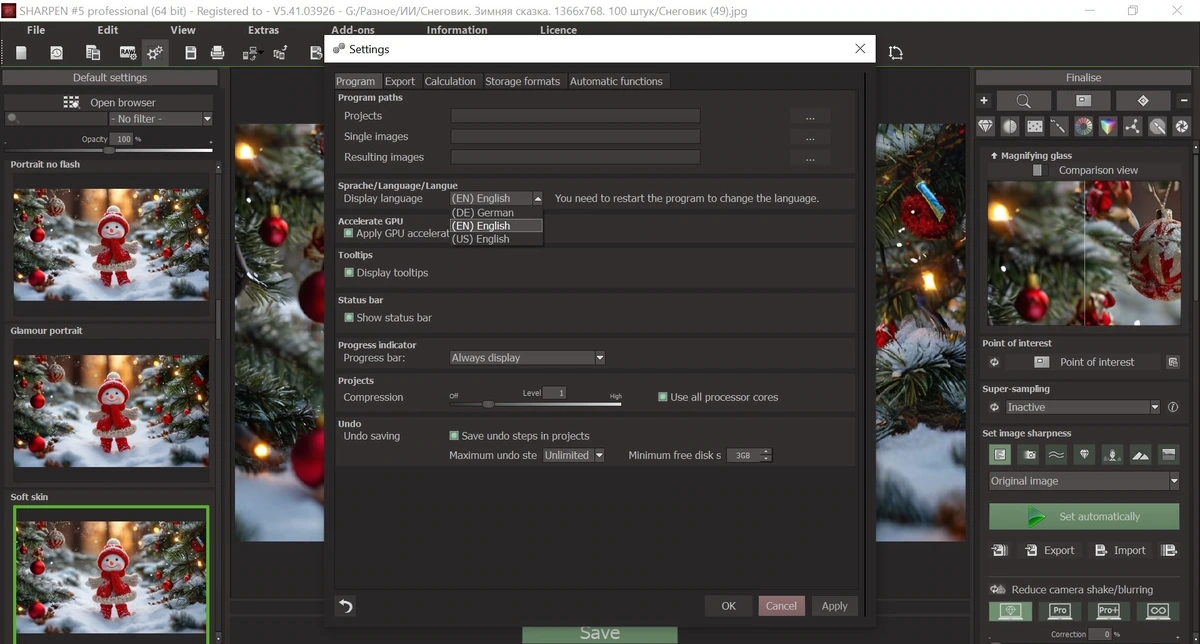Click the diamond icon in Finalise panel
This screenshot has height=644, width=1200.
pyautogui.click(x=986, y=126)
